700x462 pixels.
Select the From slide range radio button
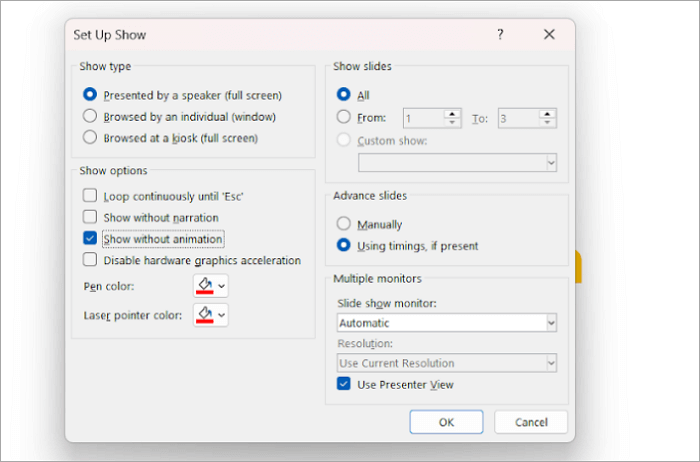point(345,118)
